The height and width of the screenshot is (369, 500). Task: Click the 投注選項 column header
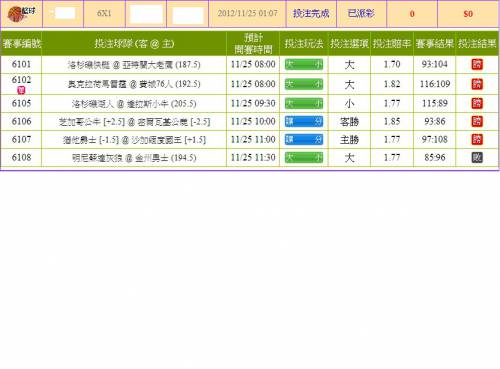click(x=349, y=43)
